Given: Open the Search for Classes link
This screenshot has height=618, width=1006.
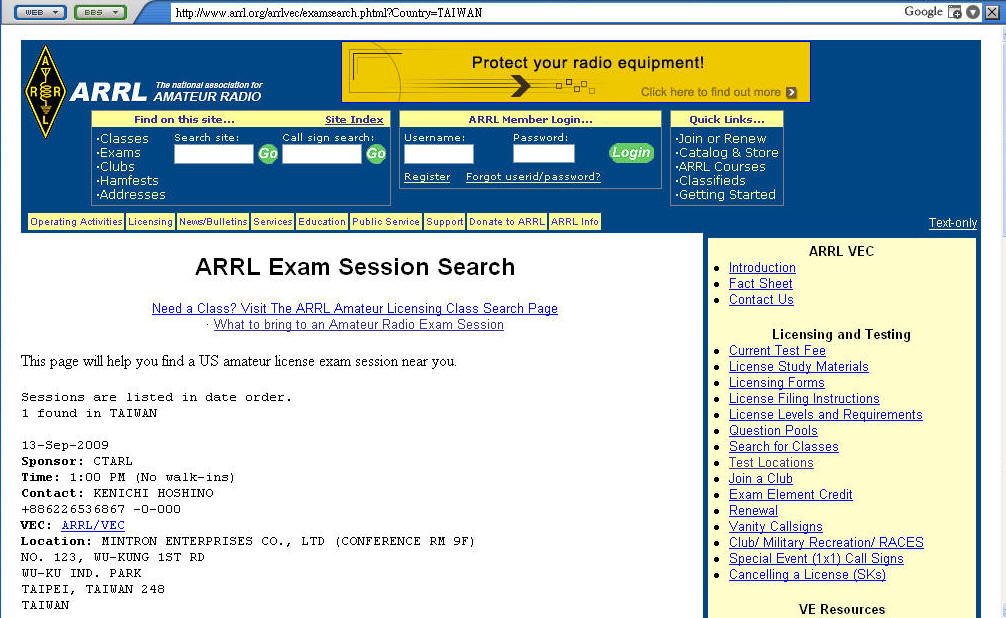Looking at the screenshot, I should tap(783, 447).
